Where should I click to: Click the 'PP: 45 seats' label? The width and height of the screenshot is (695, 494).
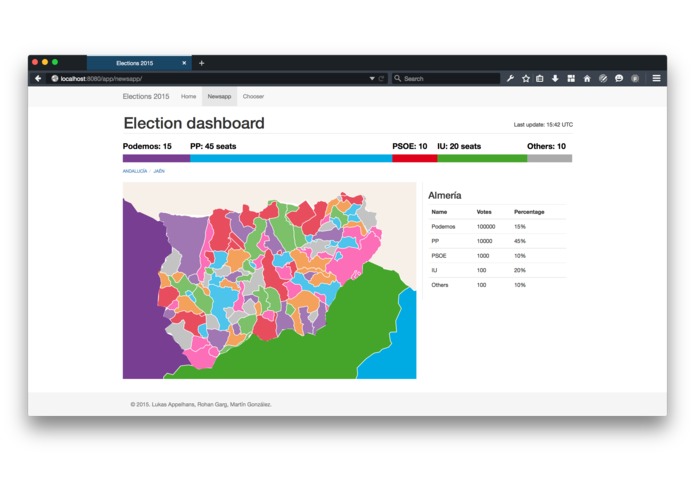pyautogui.click(x=213, y=146)
